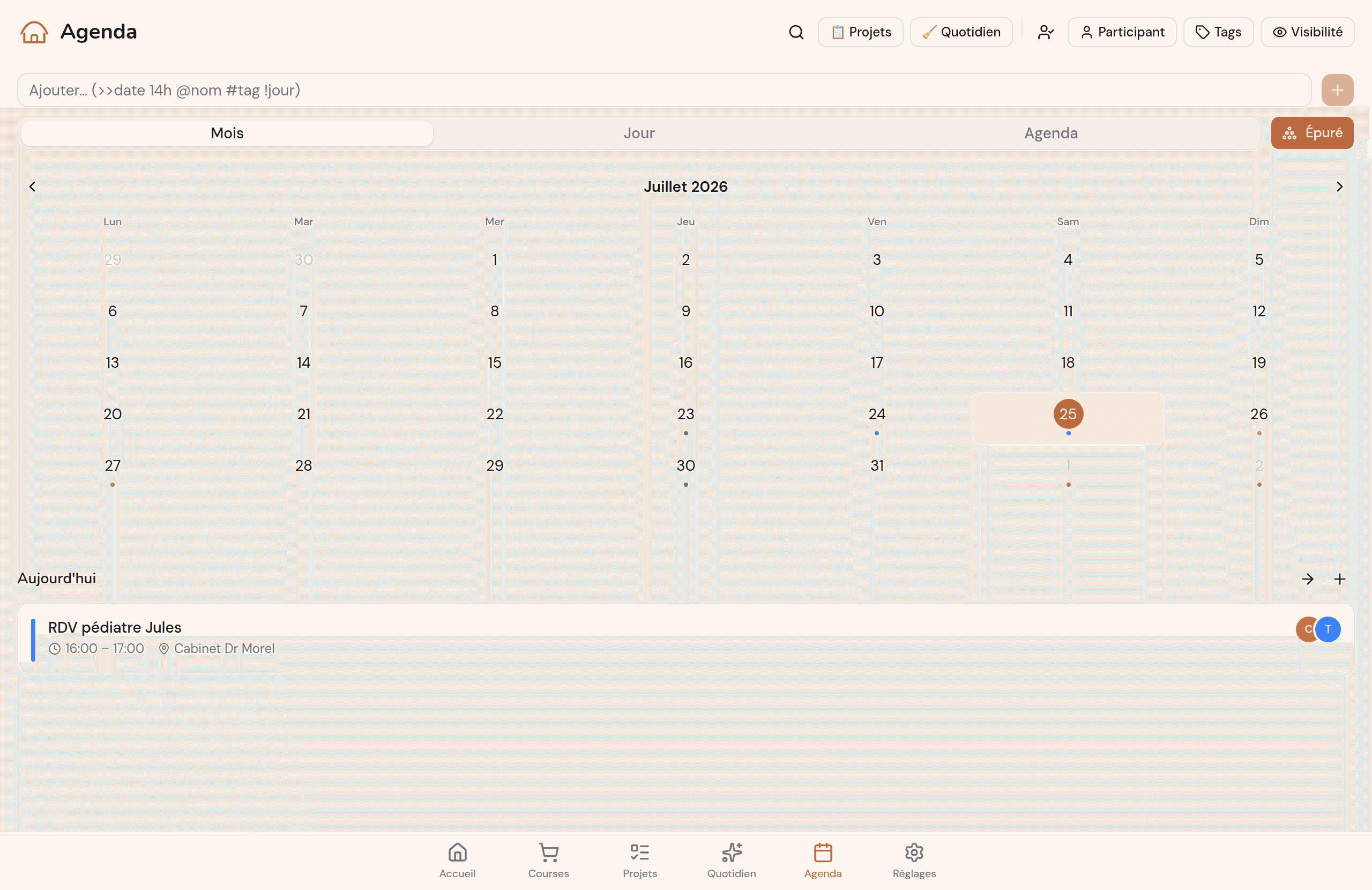The image size is (1372, 890).
Task: Open the RDV pédiatre Jules event
Action: coord(685,639)
